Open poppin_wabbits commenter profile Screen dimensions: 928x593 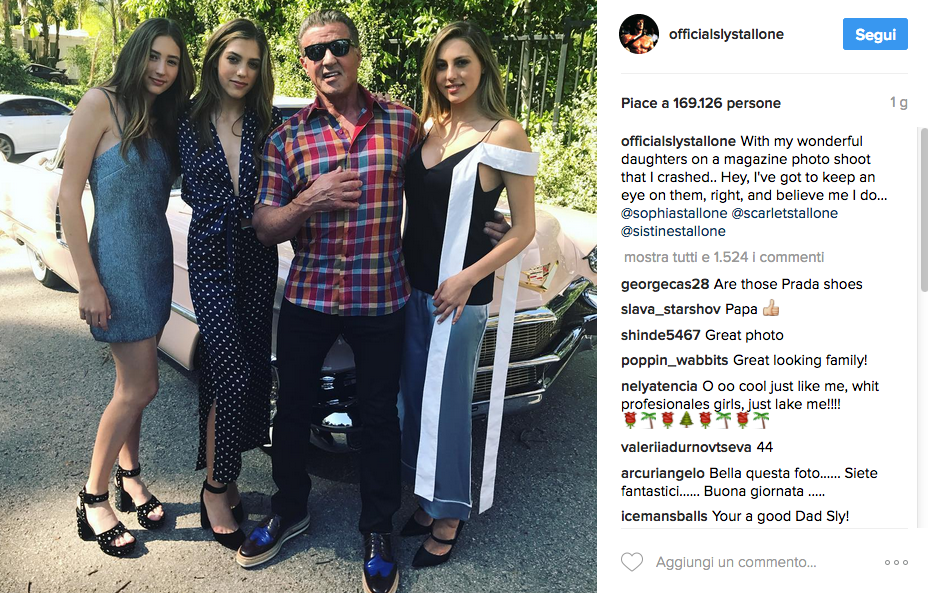674,360
